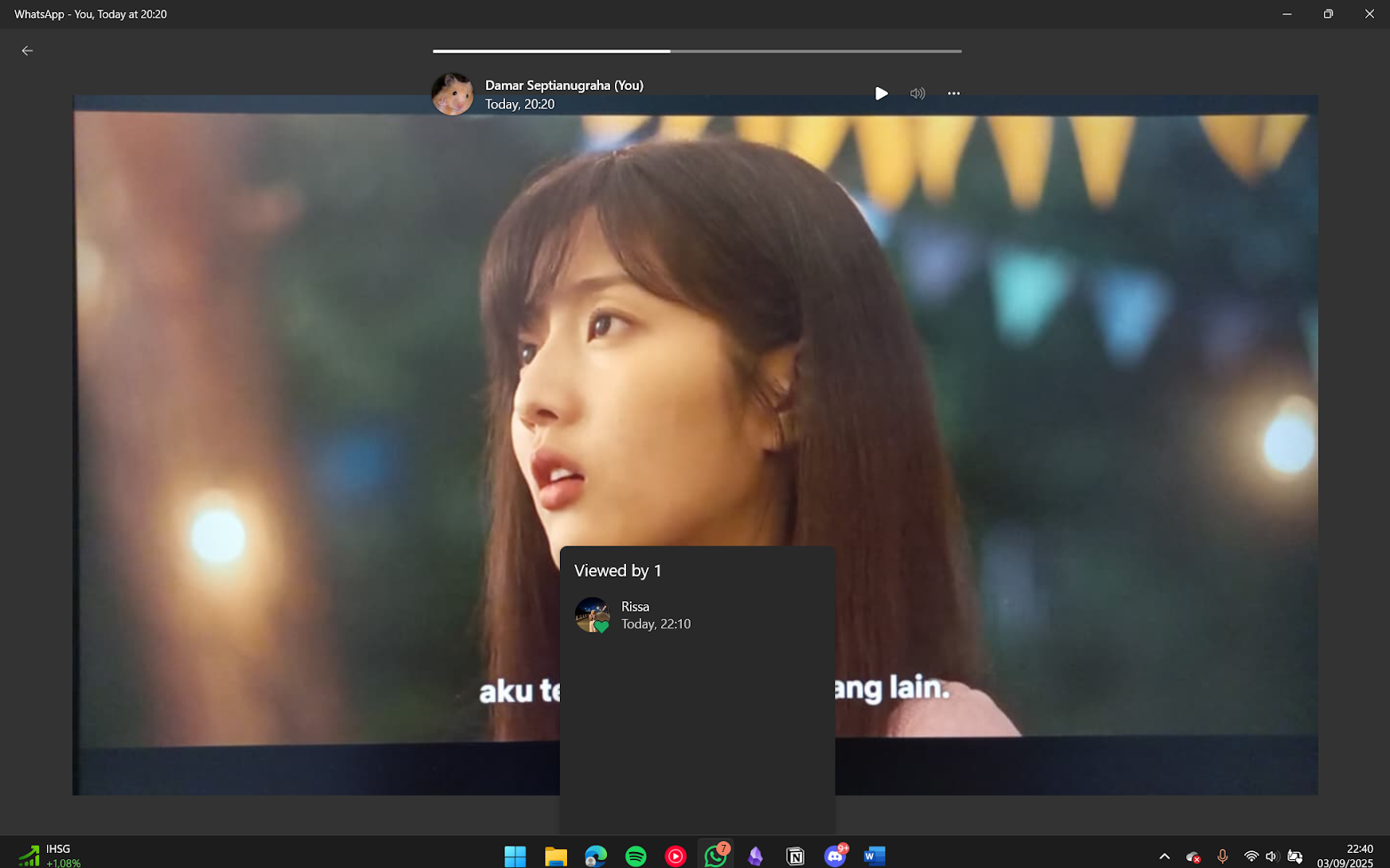Open Obsidian purple taskbar icon

point(755,856)
